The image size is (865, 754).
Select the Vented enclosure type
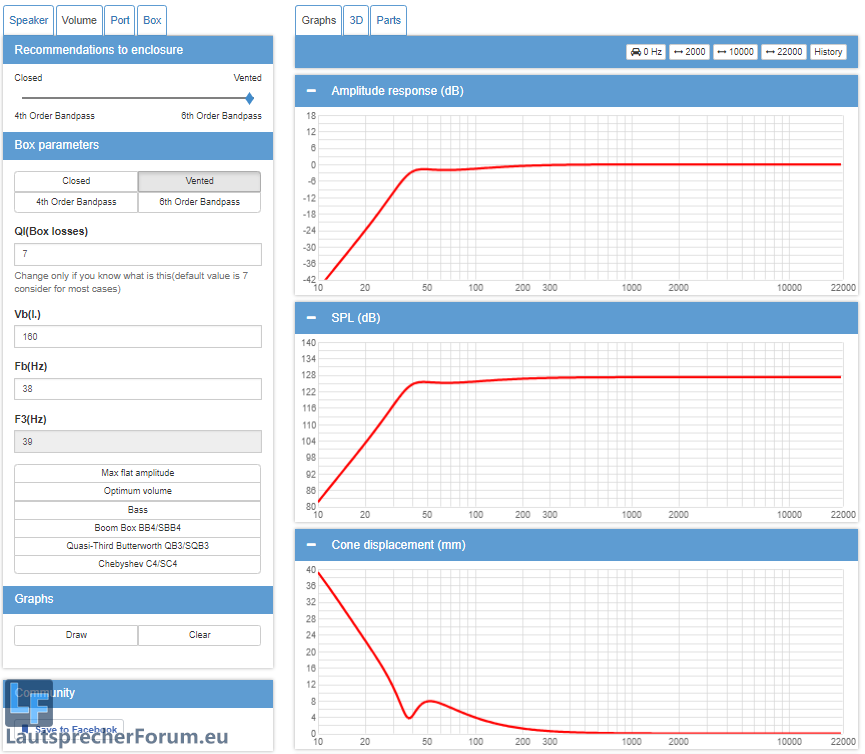click(199, 181)
